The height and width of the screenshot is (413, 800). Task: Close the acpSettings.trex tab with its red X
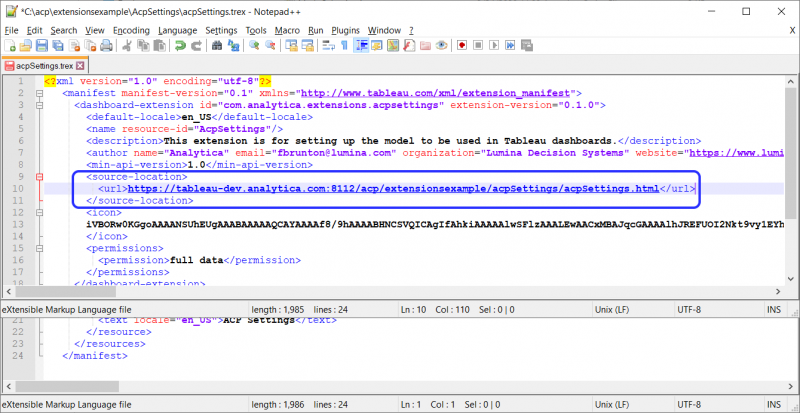80,66
